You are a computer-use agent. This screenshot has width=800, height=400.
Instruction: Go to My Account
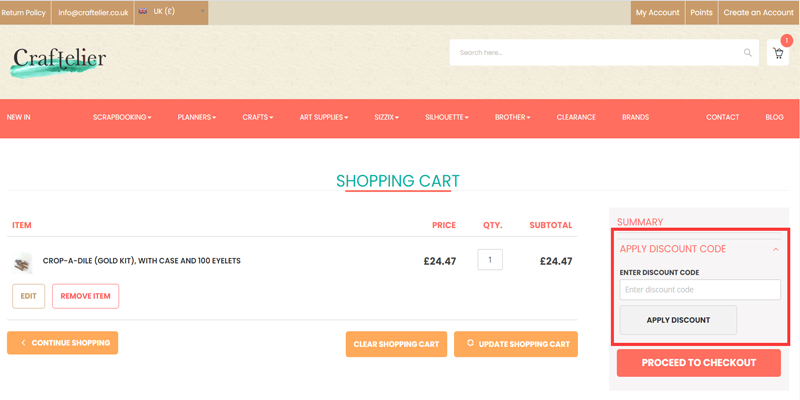coord(657,13)
